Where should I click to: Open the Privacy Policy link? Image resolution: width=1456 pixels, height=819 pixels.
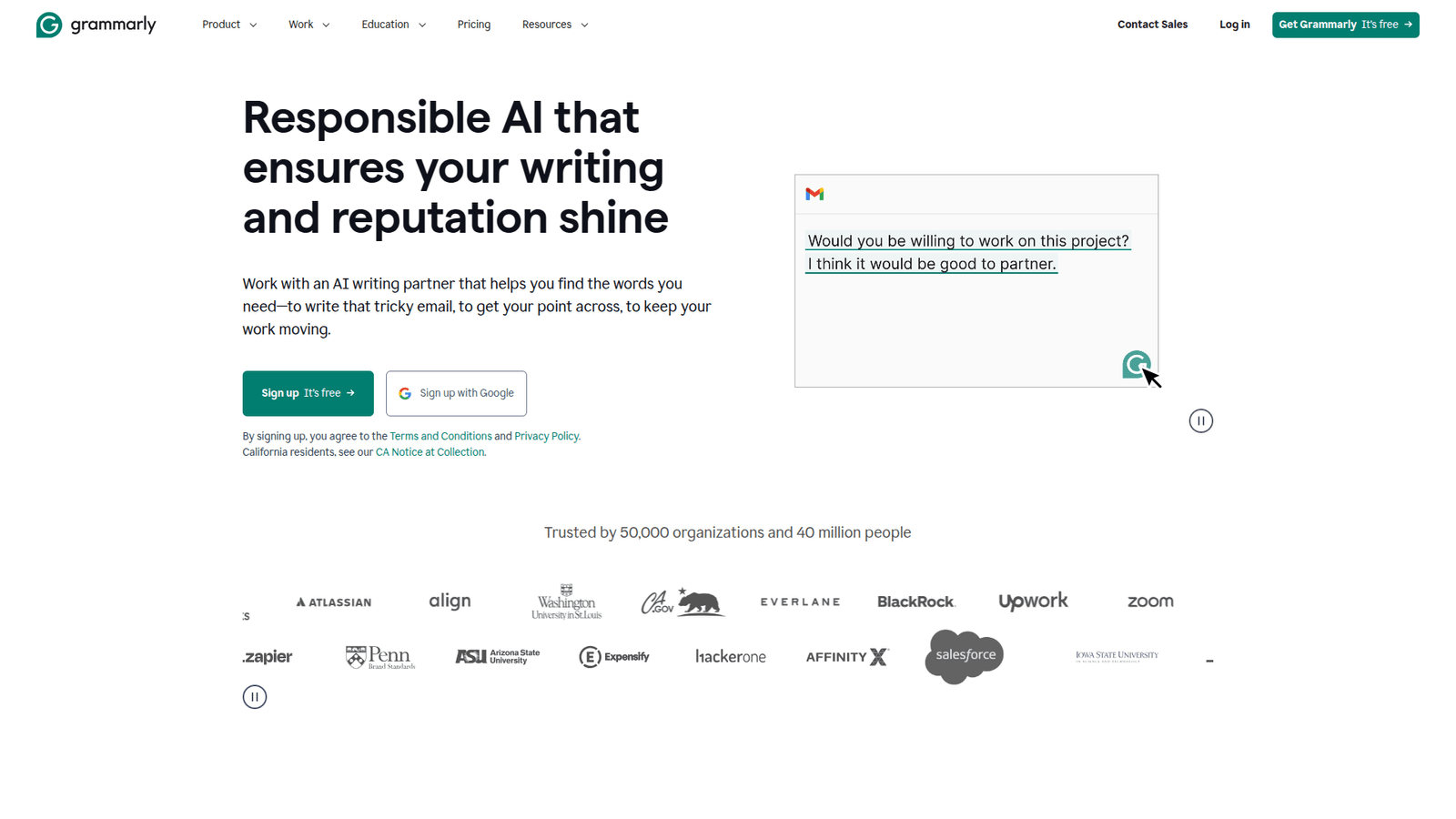[x=546, y=436]
